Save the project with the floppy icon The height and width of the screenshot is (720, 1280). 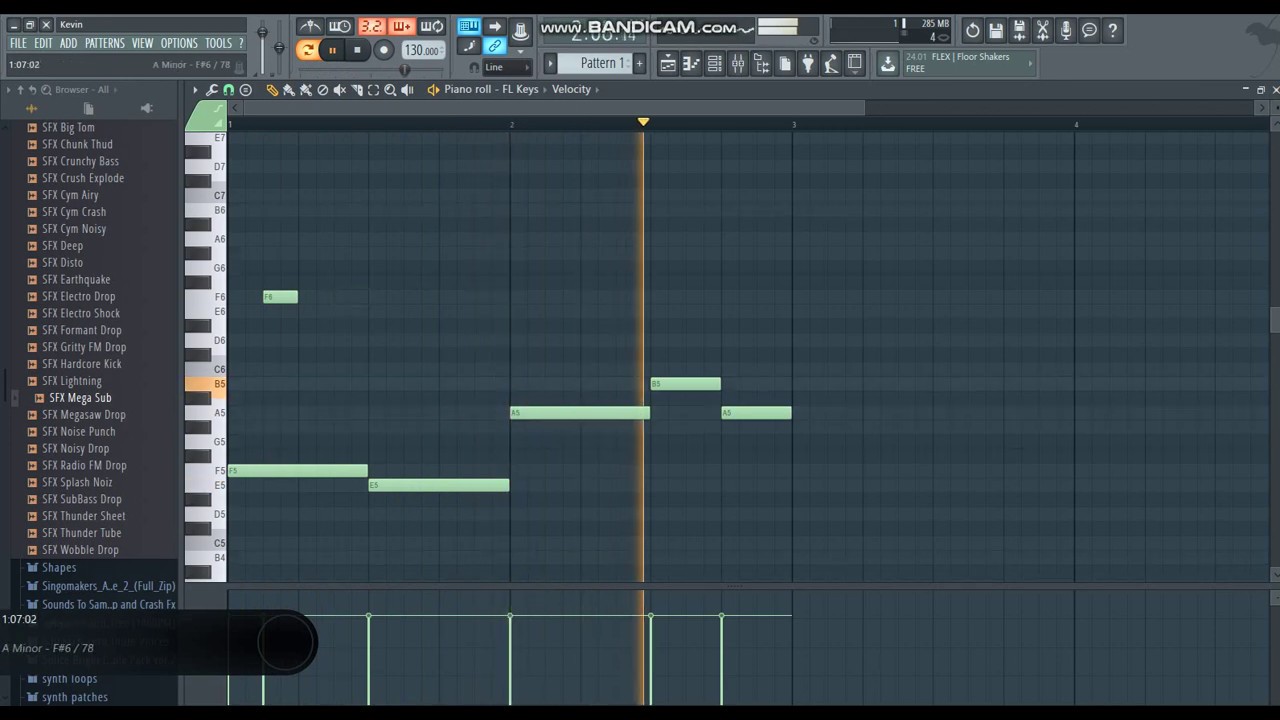tap(996, 30)
